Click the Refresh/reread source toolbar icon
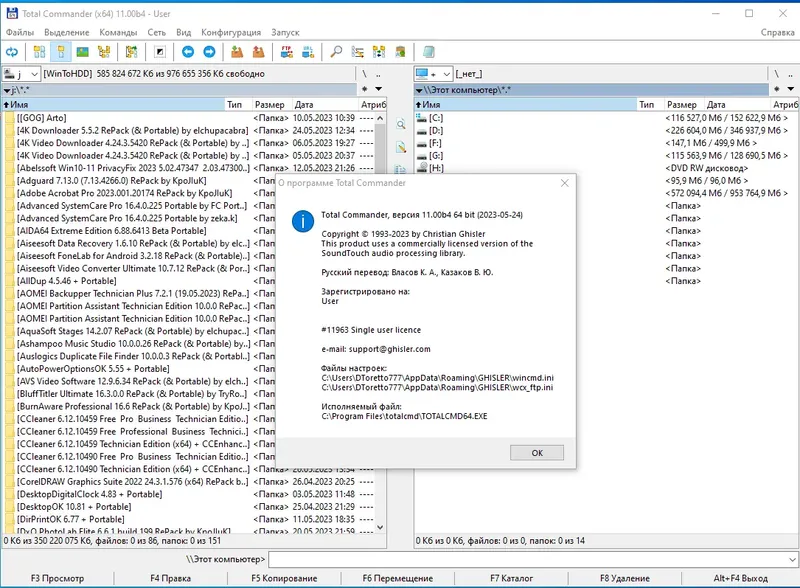800x588 pixels. point(12,52)
